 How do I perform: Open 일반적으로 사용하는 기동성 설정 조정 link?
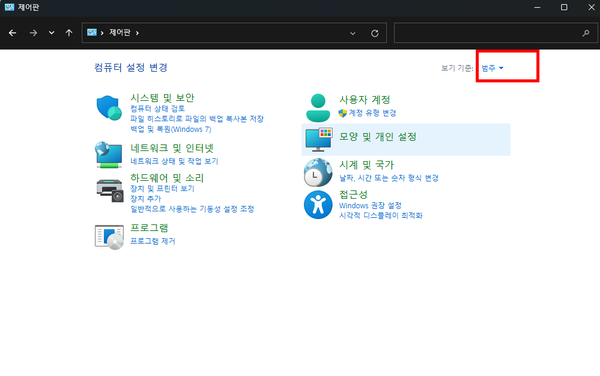coord(192,209)
